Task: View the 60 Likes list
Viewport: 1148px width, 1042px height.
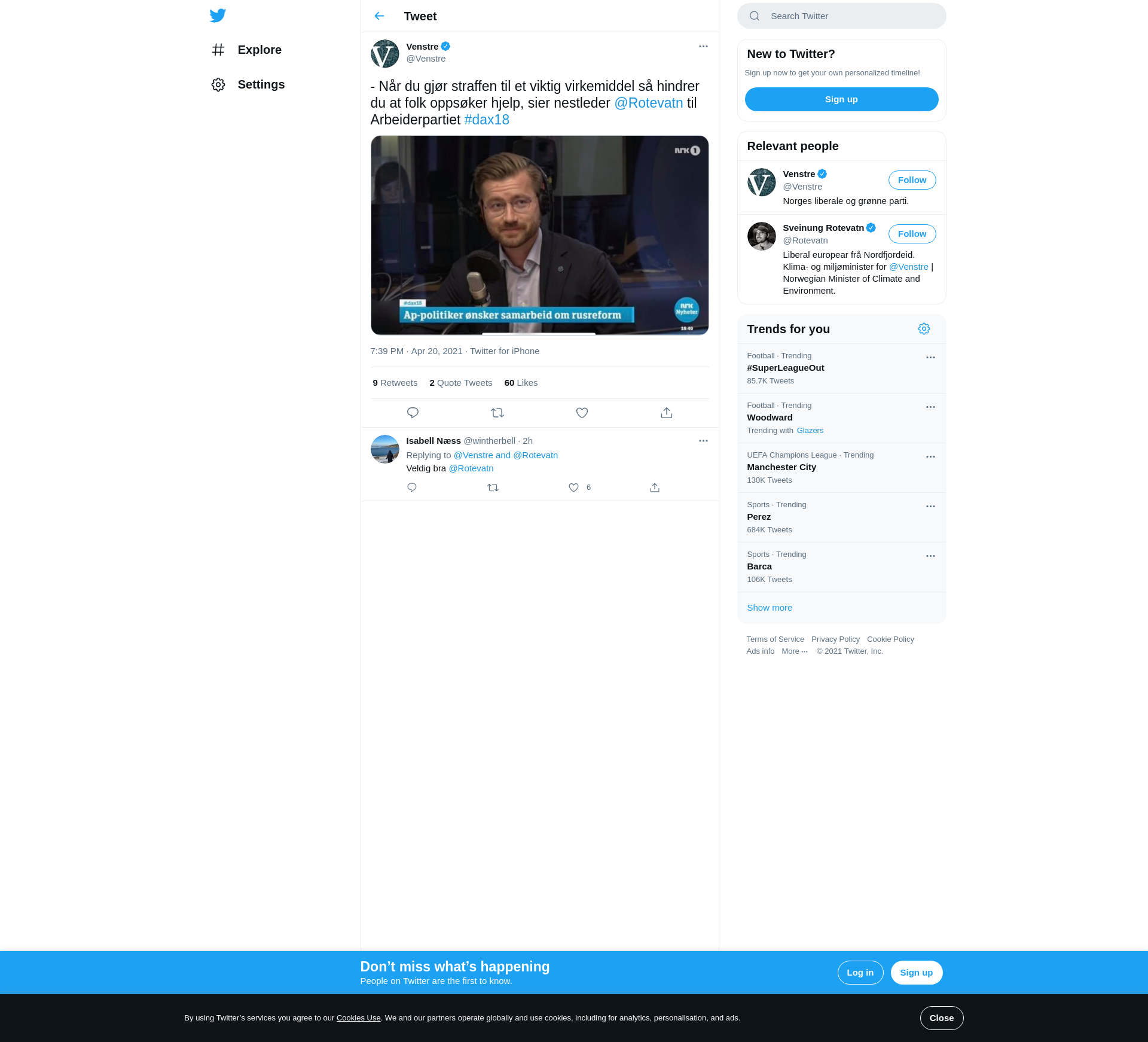Action: (521, 383)
